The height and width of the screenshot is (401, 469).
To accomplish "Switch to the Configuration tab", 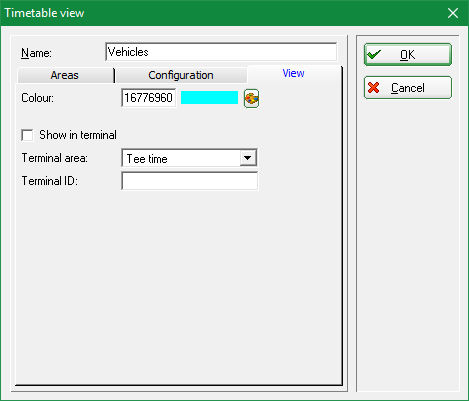I will pyautogui.click(x=181, y=75).
